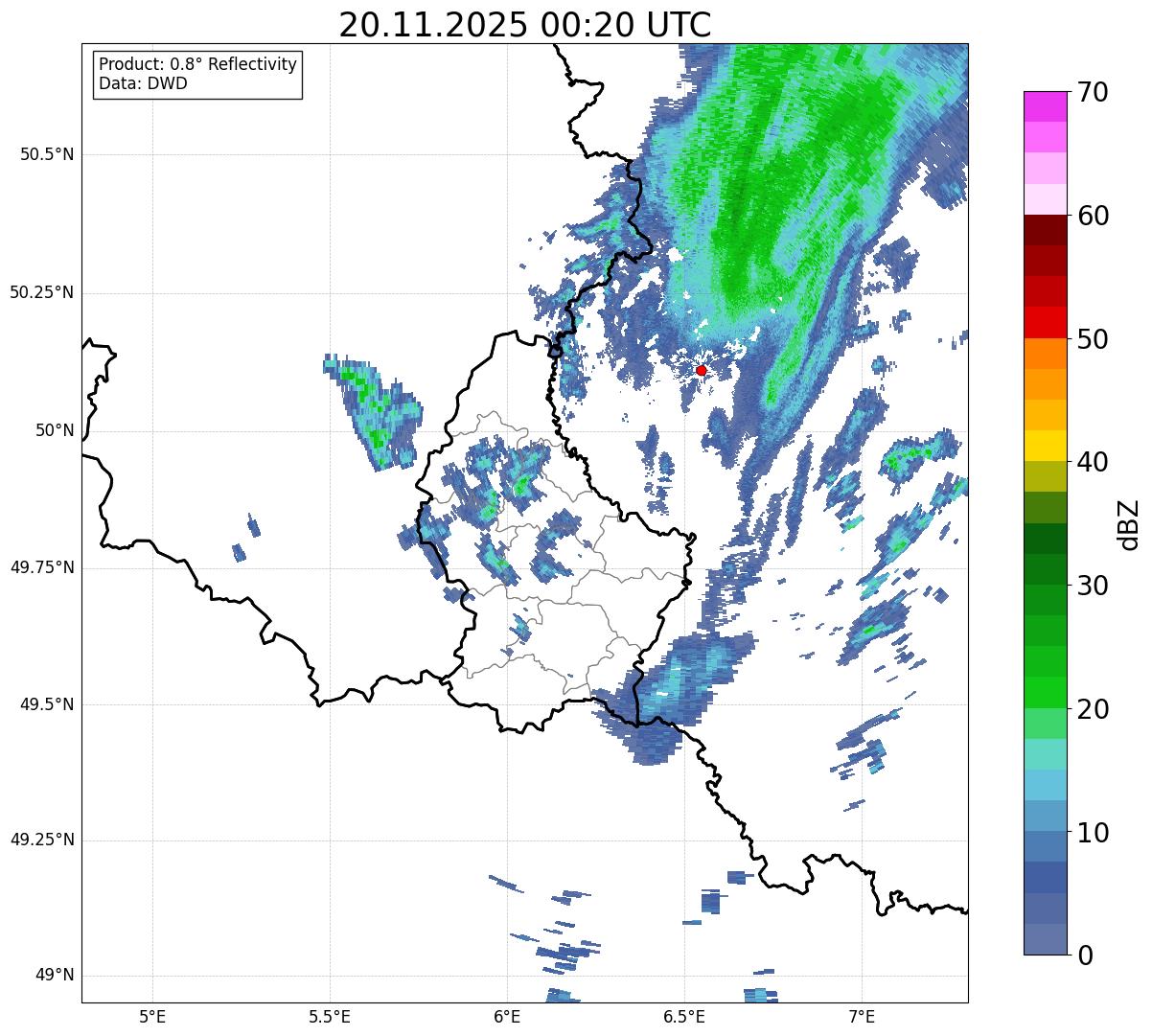Click the 49.75°N latitude label
This screenshot has width=1152, height=1036.
click(x=41, y=567)
